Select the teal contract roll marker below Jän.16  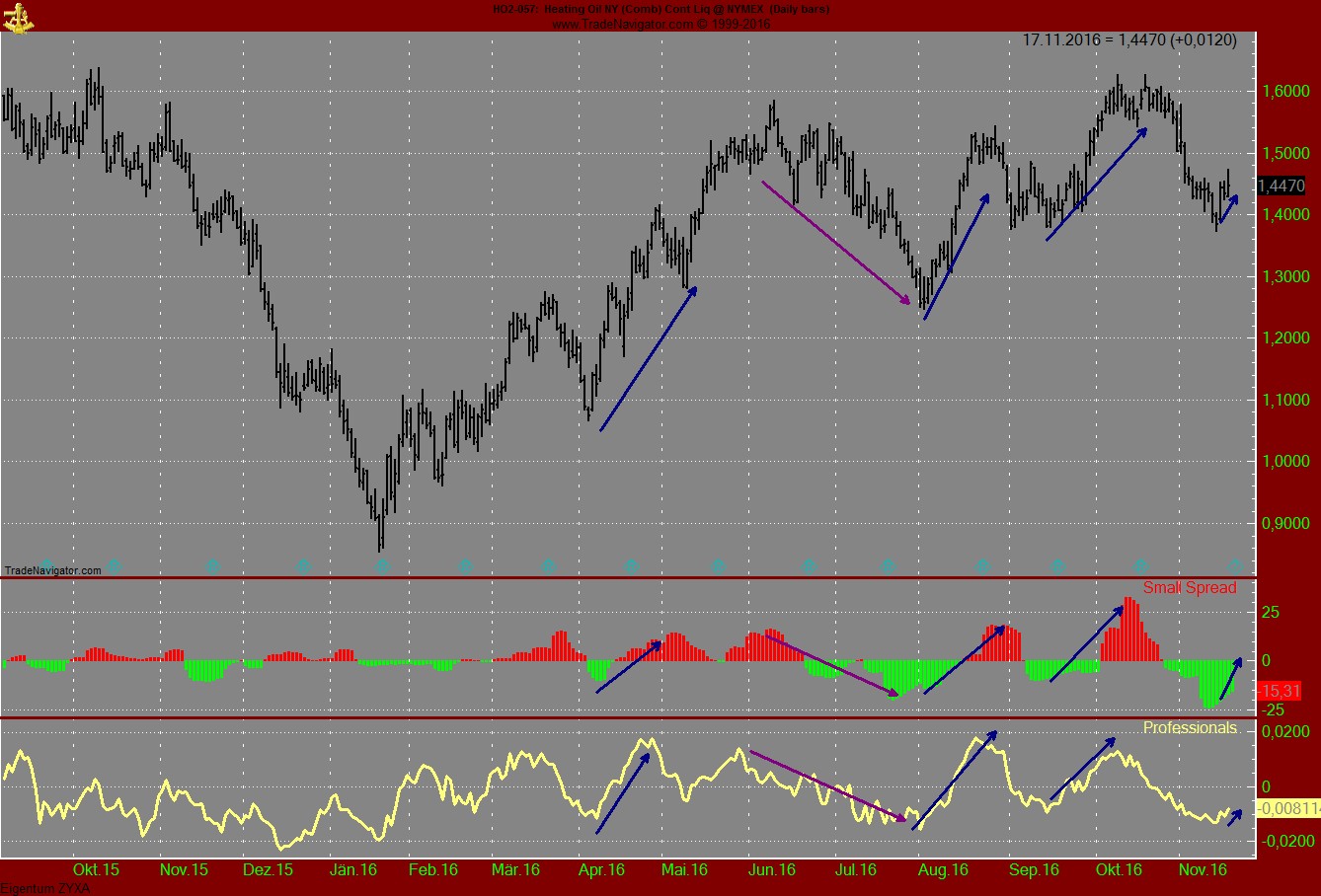(x=381, y=566)
